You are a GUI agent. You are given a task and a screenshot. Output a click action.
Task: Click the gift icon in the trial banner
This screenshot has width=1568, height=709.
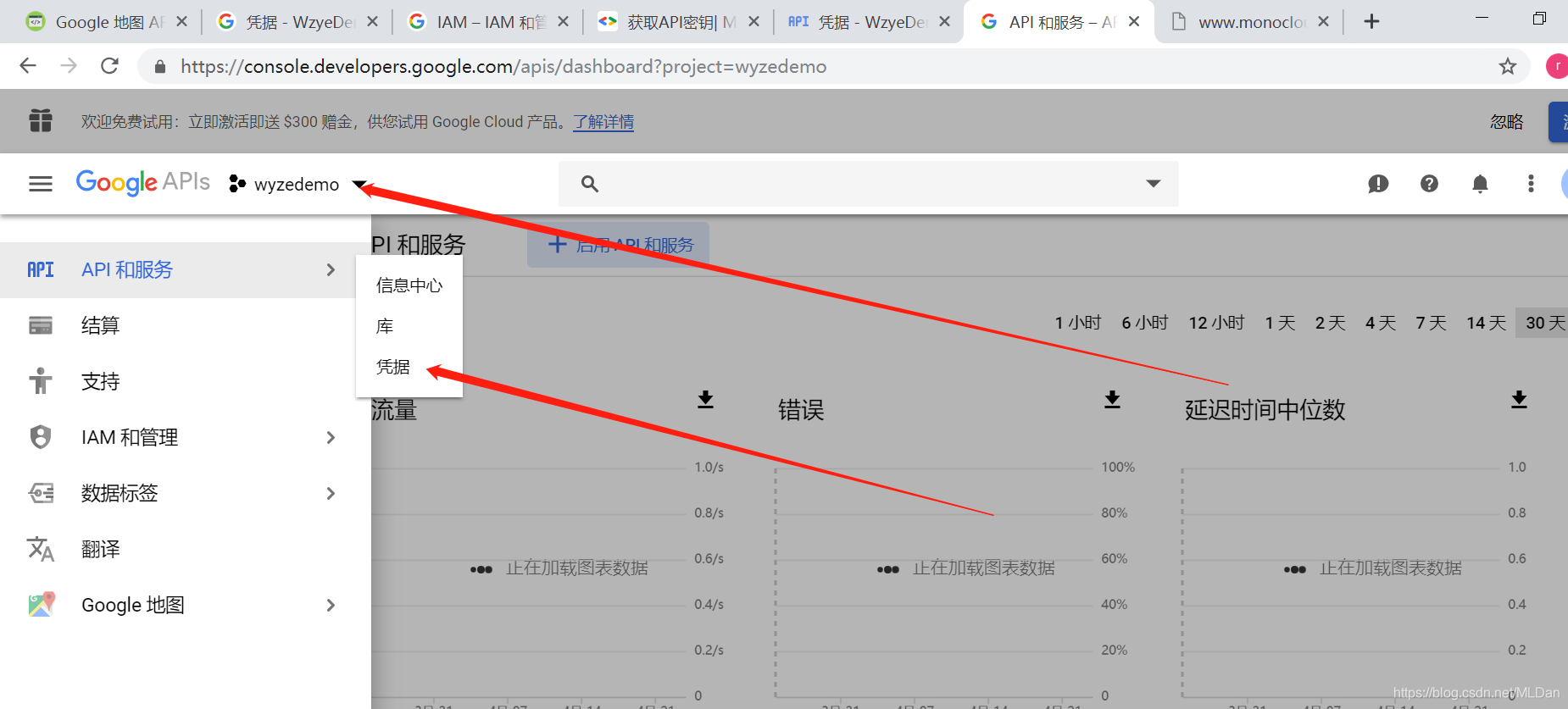[x=41, y=121]
